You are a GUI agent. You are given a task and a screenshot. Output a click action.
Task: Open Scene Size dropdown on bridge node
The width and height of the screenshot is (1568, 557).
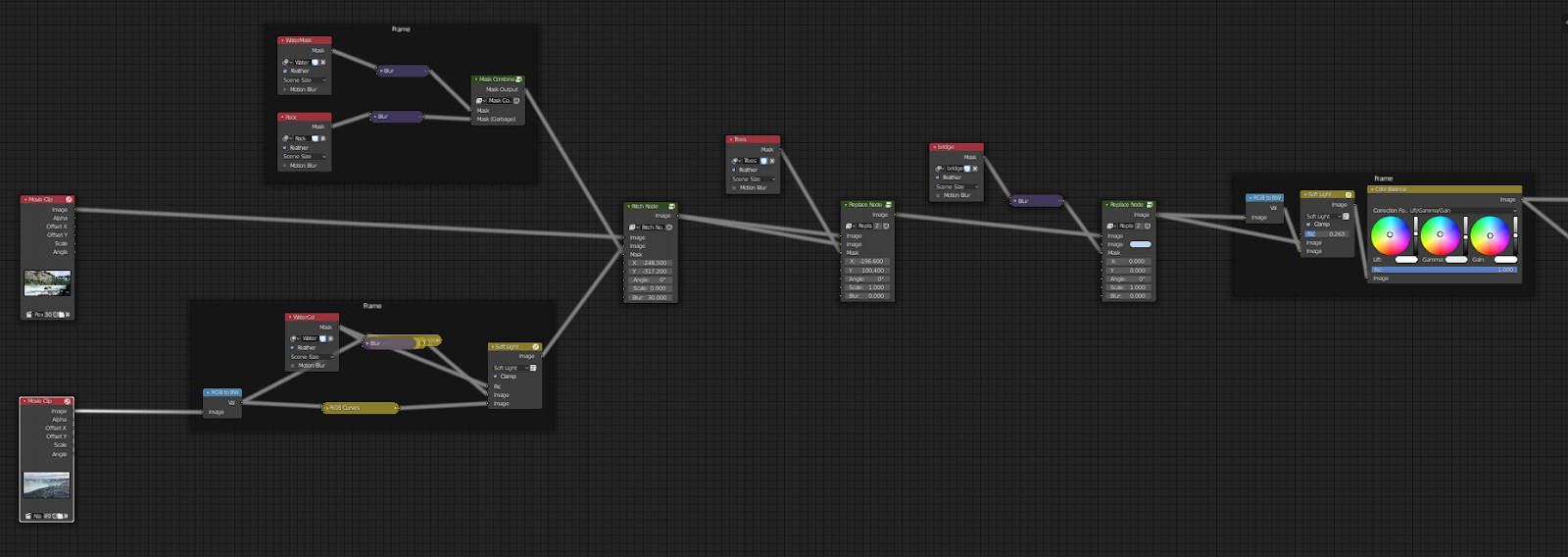coord(956,186)
